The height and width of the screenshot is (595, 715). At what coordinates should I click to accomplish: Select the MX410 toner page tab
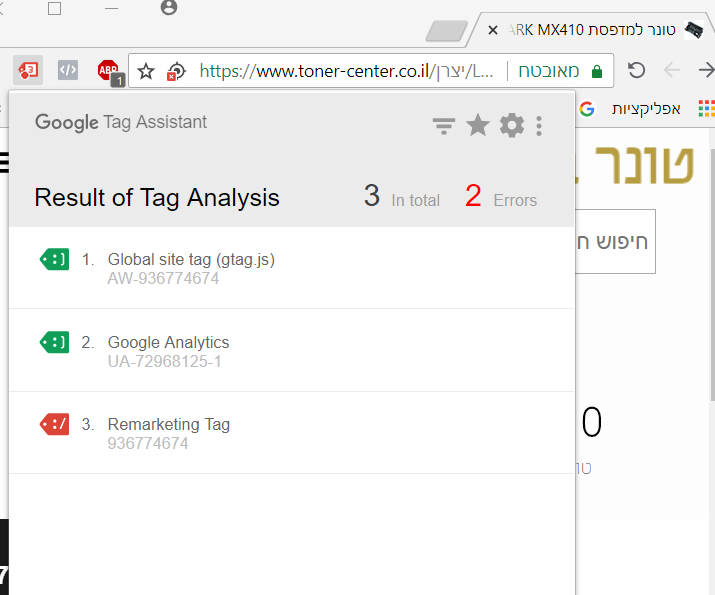coord(593,30)
